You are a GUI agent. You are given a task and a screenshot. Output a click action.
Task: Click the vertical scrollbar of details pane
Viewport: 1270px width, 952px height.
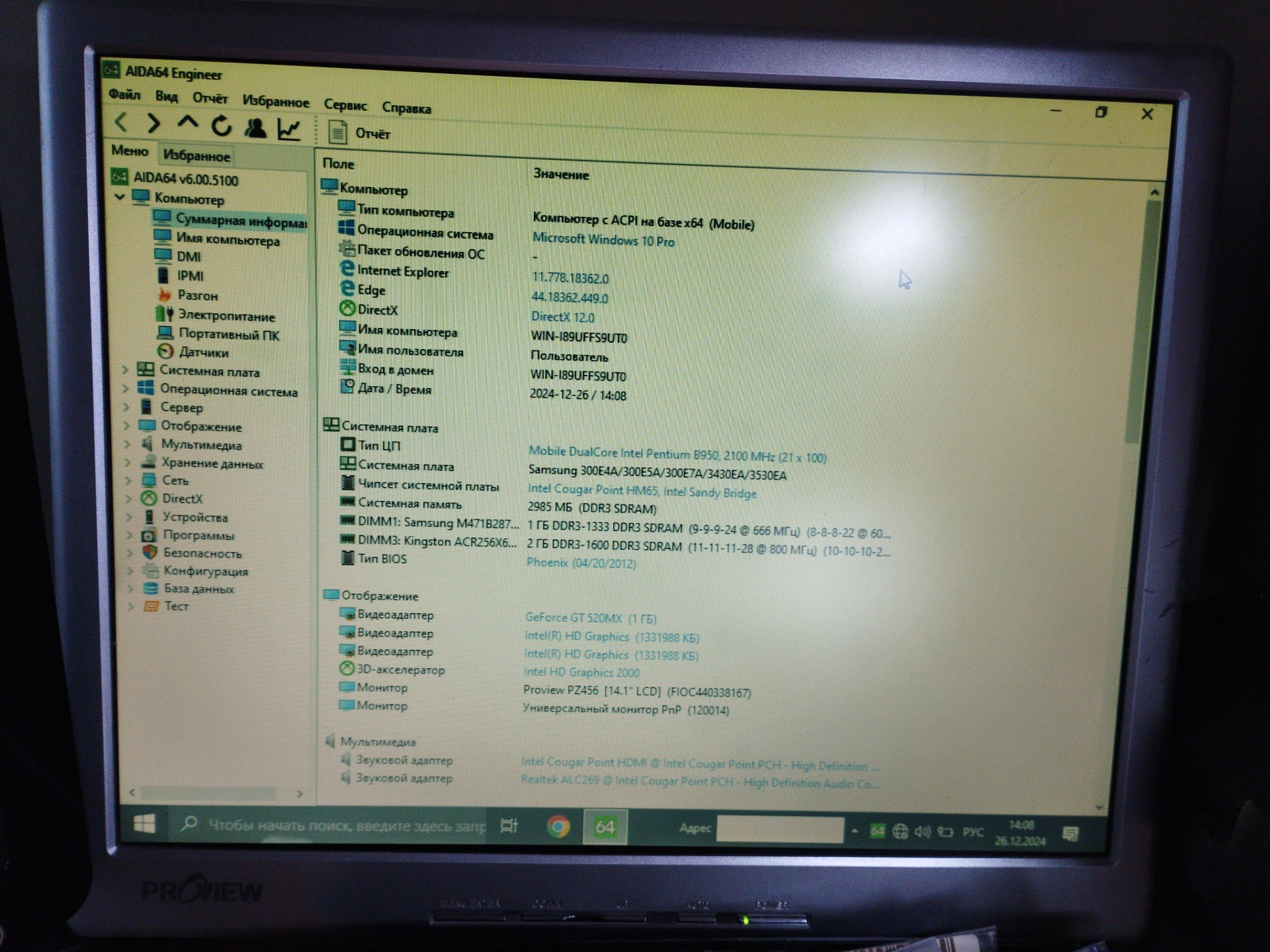click(1143, 322)
